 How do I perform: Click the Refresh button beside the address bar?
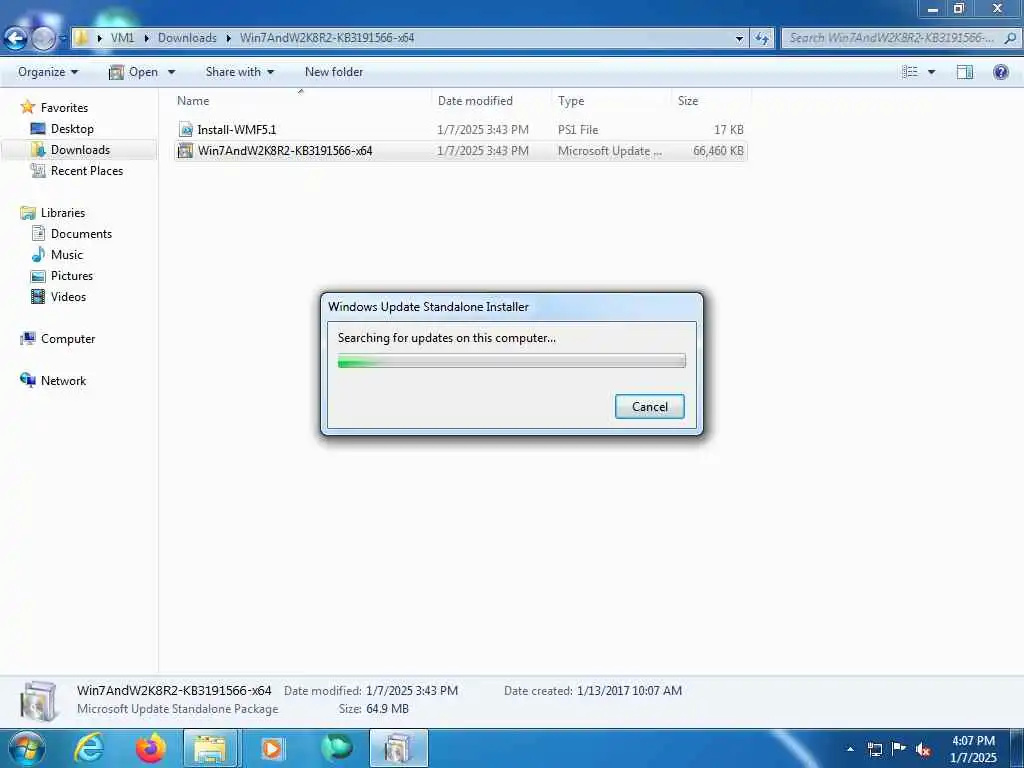(761, 39)
